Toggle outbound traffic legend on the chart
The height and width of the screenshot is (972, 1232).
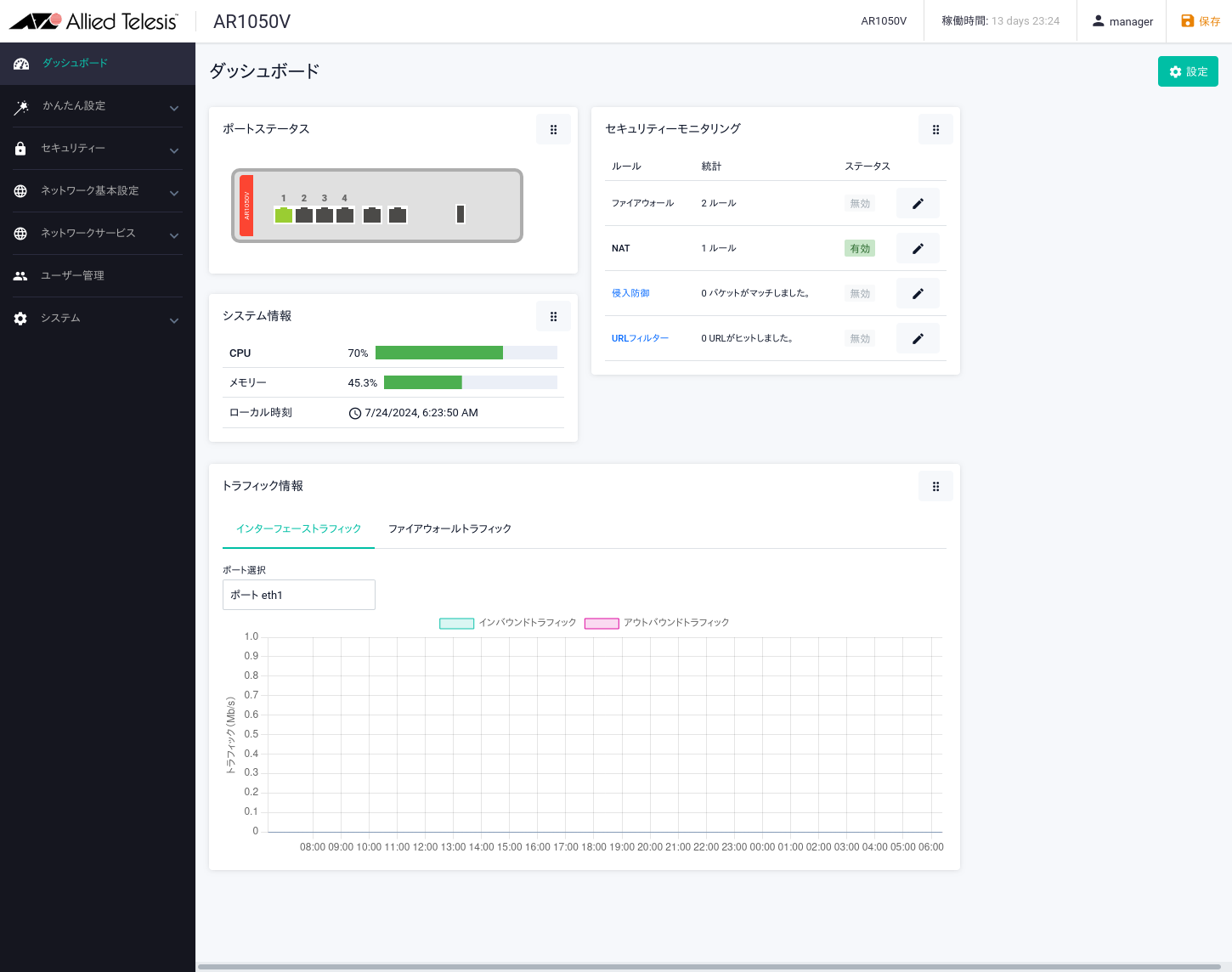(602, 624)
